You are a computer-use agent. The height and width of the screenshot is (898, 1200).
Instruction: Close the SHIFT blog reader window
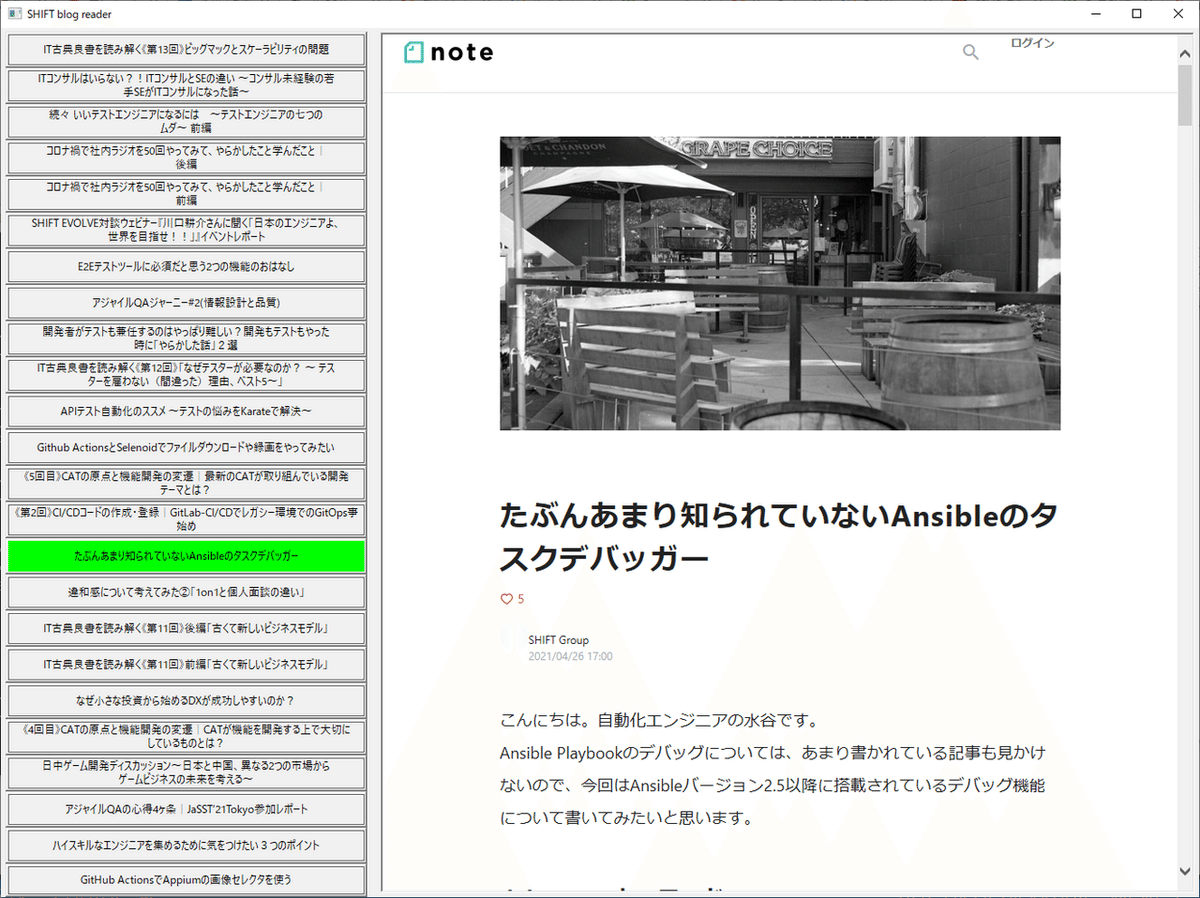tap(1180, 14)
